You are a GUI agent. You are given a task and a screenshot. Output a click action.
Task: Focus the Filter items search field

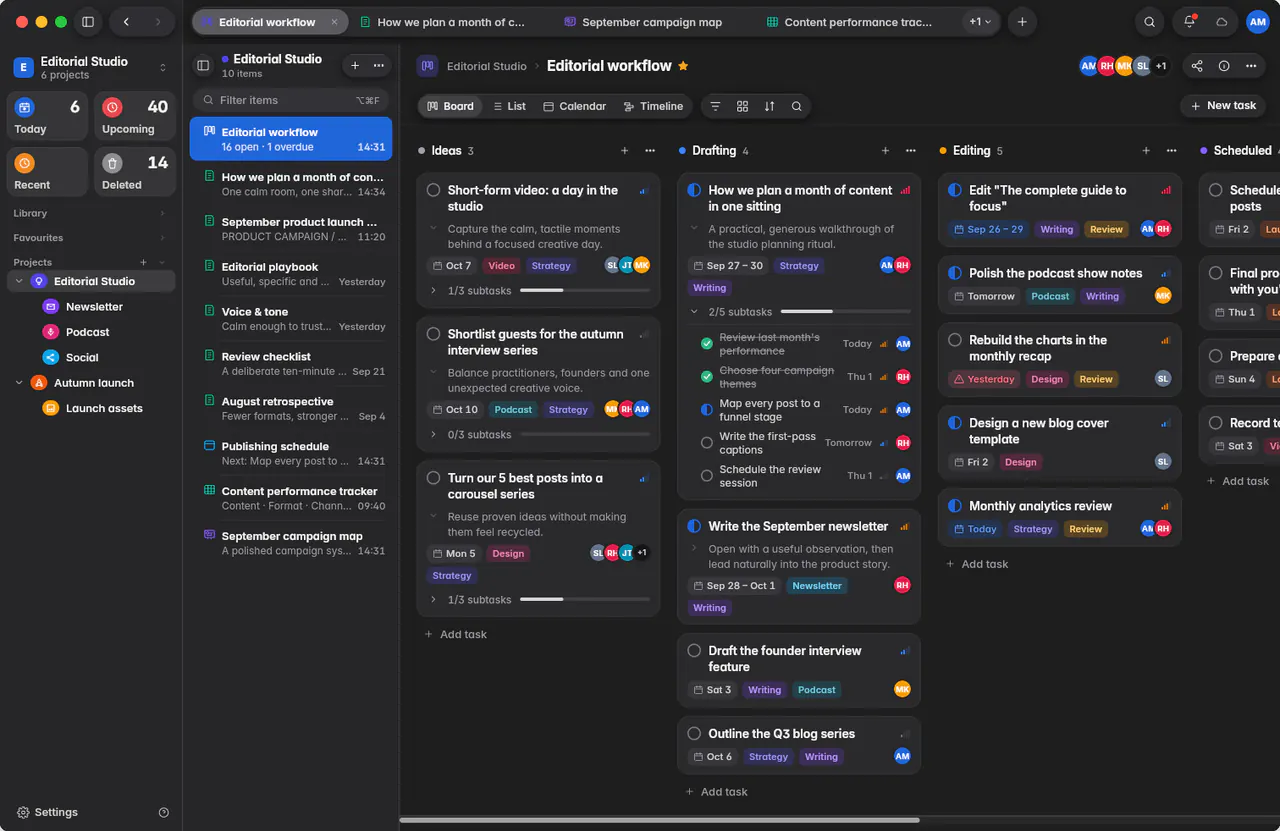[290, 100]
